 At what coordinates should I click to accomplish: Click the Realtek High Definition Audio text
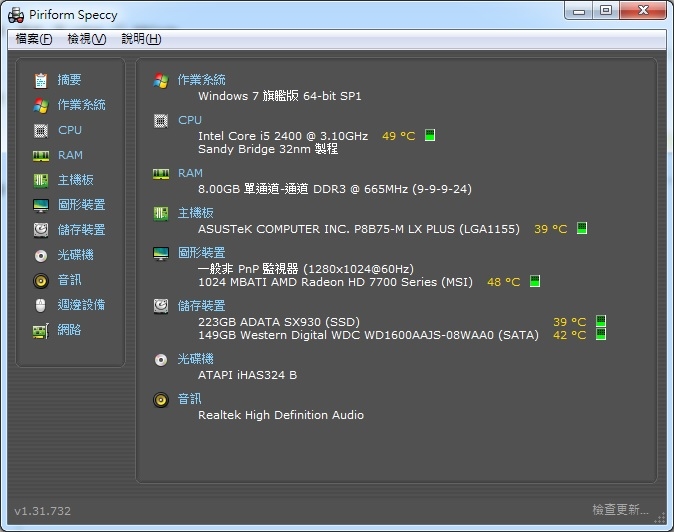(x=281, y=415)
